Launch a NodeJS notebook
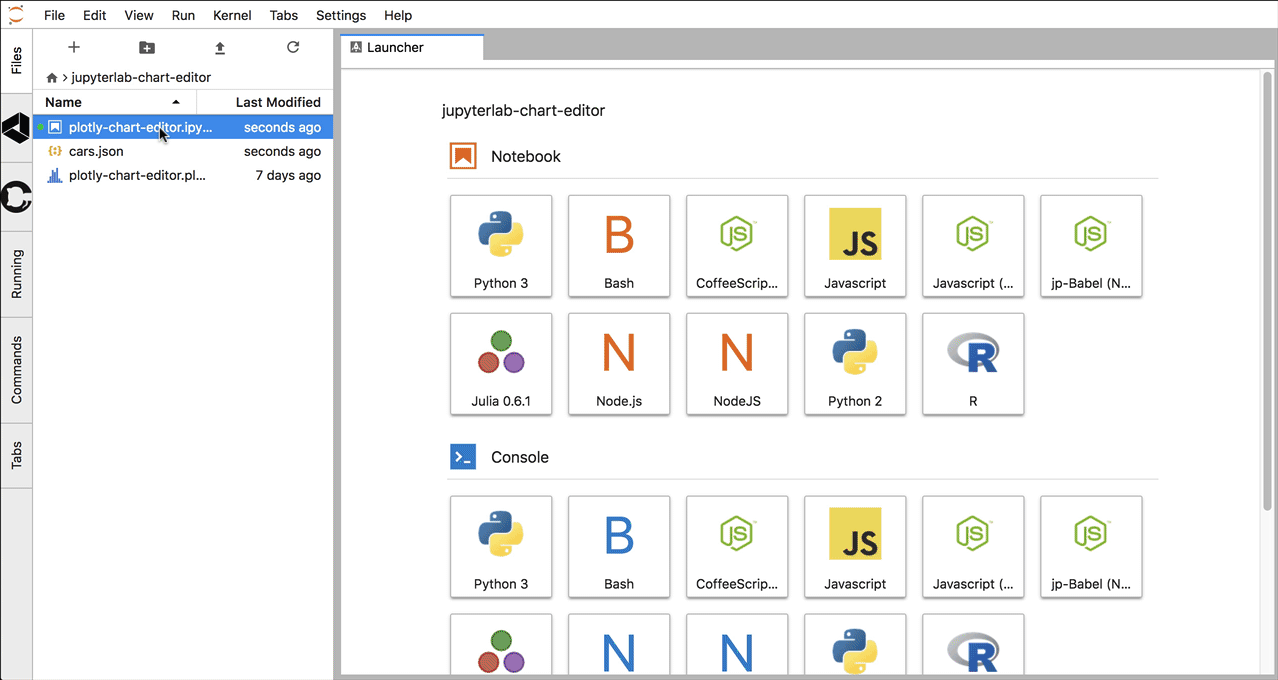 point(737,364)
